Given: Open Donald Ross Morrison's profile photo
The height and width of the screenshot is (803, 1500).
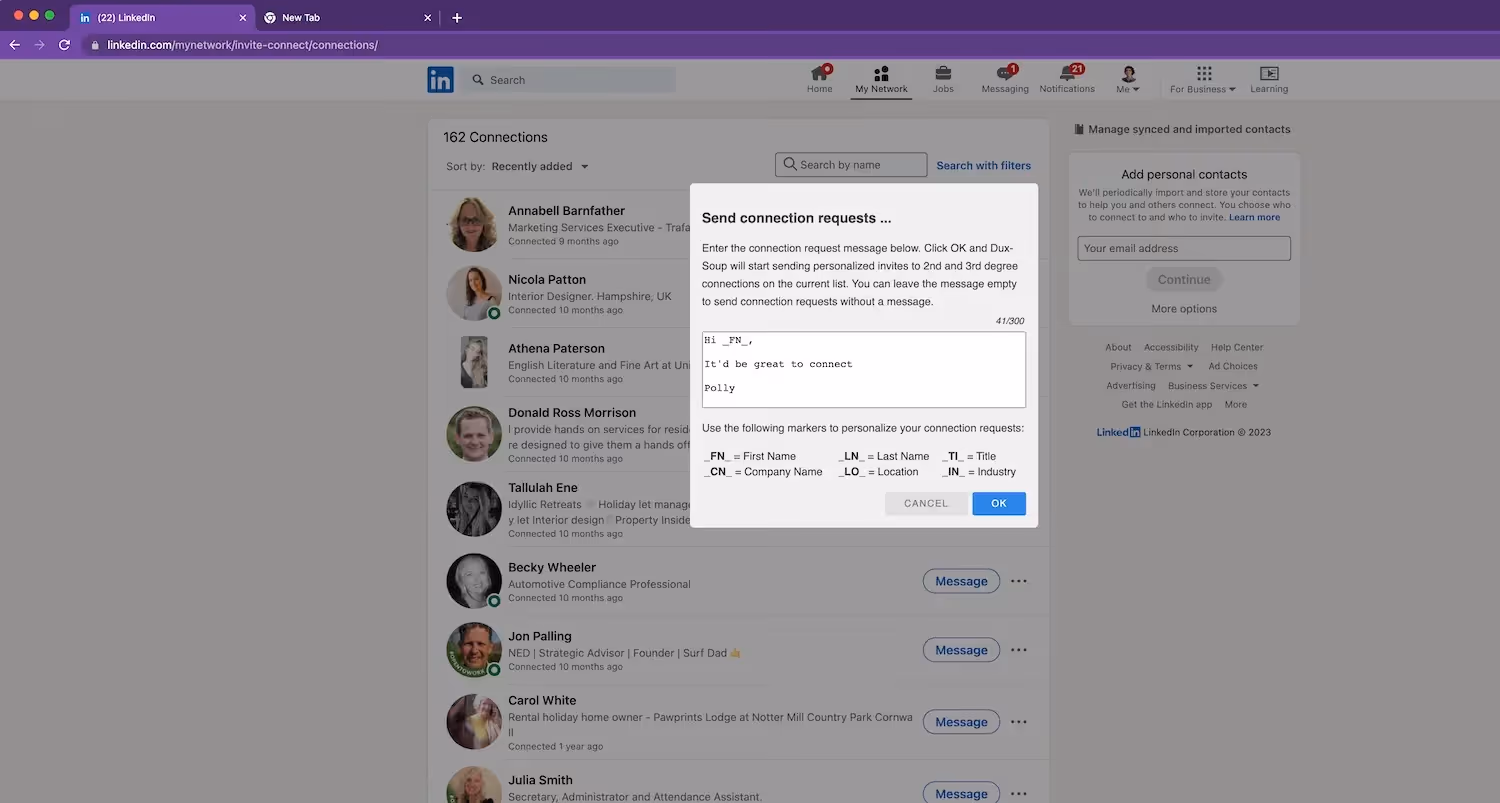Looking at the screenshot, I should [474, 434].
